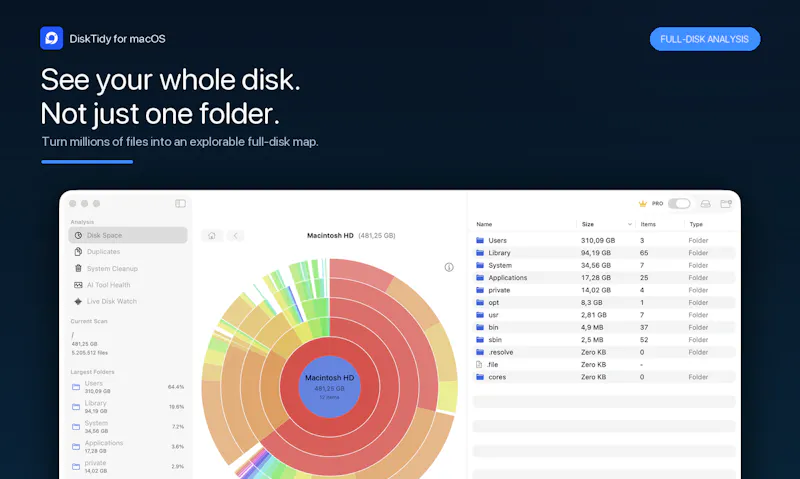Select the Applications row in table
This screenshot has height=479, width=800.
(x=605, y=278)
